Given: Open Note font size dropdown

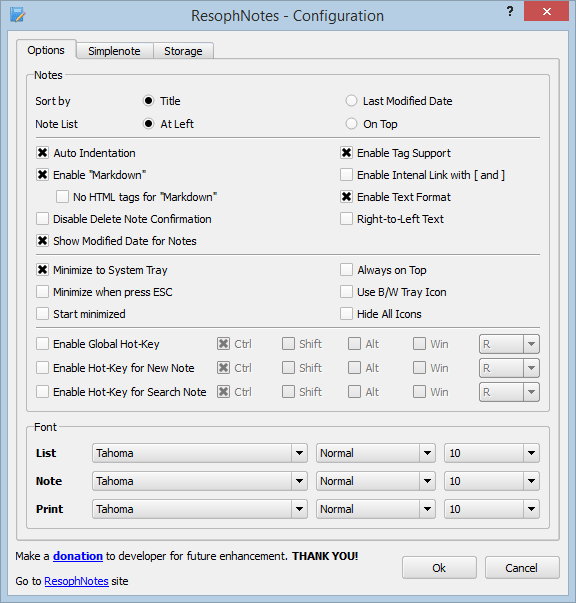Looking at the screenshot, I should 492,481.
